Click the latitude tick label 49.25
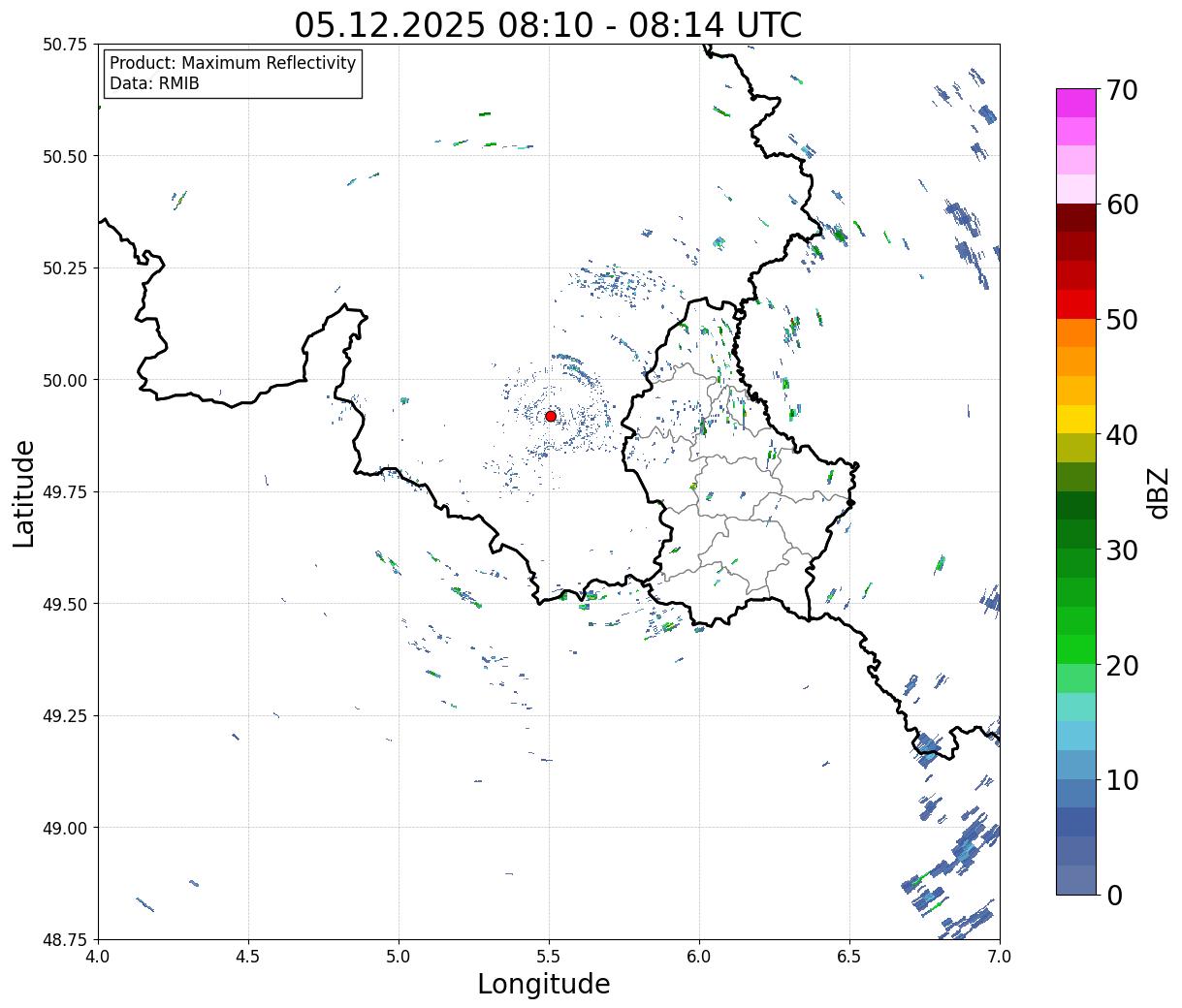Viewport: 1182px width, 1008px height. (x=65, y=716)
